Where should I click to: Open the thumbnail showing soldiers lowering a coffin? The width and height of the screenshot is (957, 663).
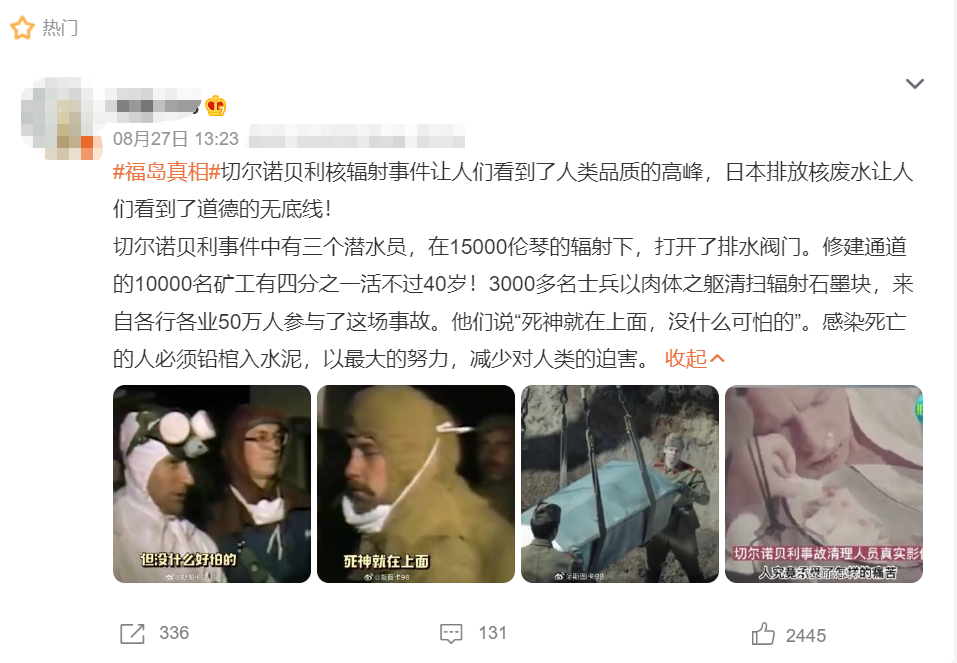[x=619, y=484]
